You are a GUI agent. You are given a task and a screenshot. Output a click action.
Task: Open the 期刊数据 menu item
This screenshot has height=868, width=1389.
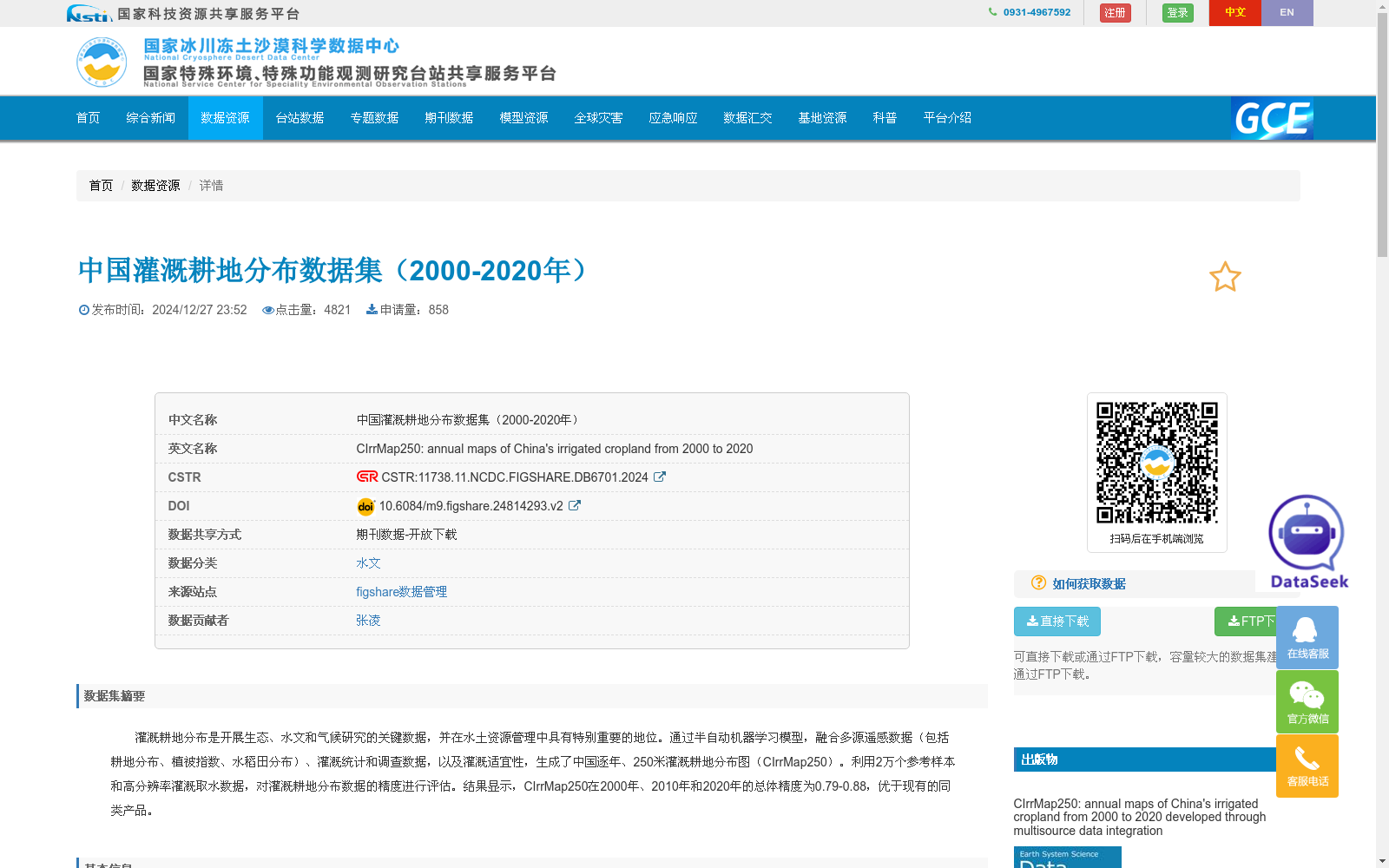[448, 118]
